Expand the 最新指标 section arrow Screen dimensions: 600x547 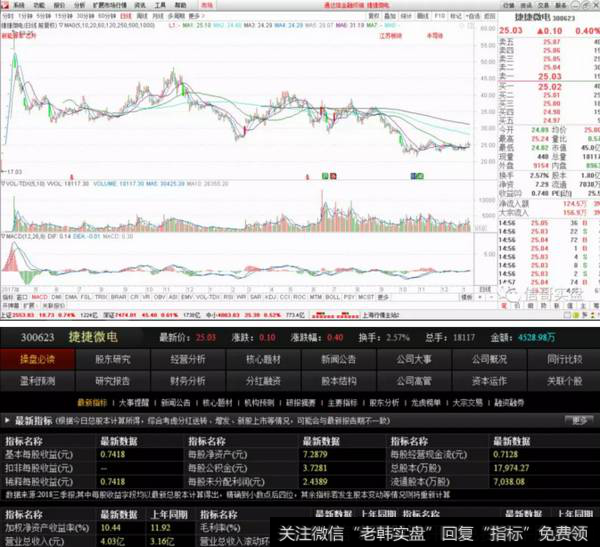point(7,421)
